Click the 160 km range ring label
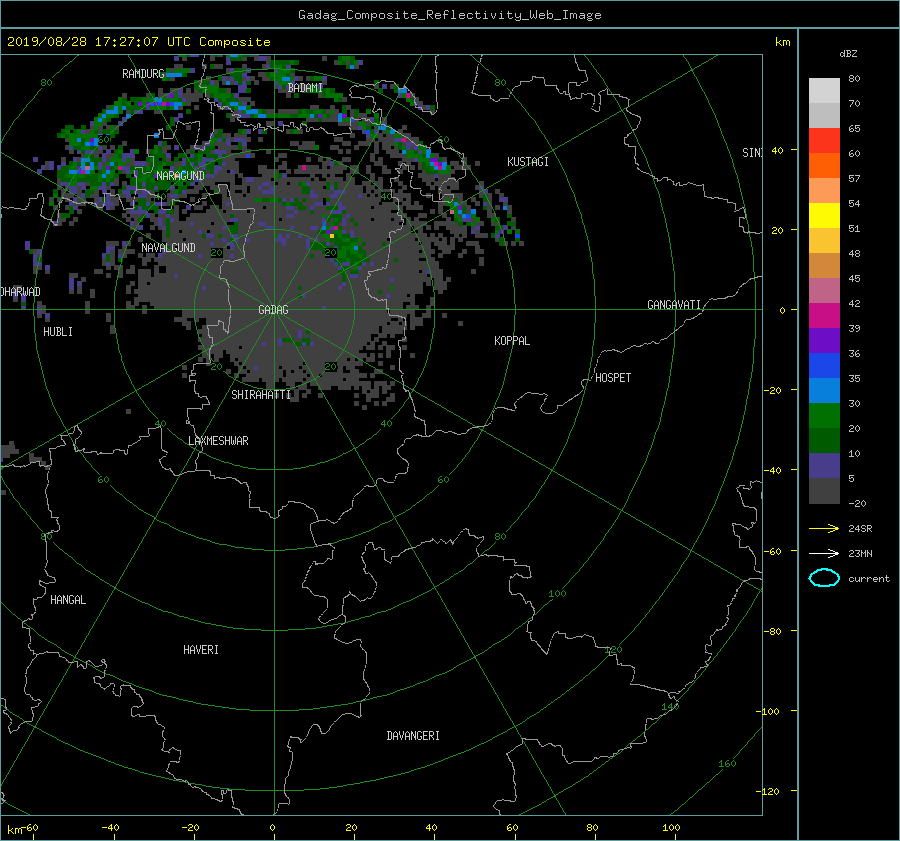900x841 pixels. tap(727, 764)
